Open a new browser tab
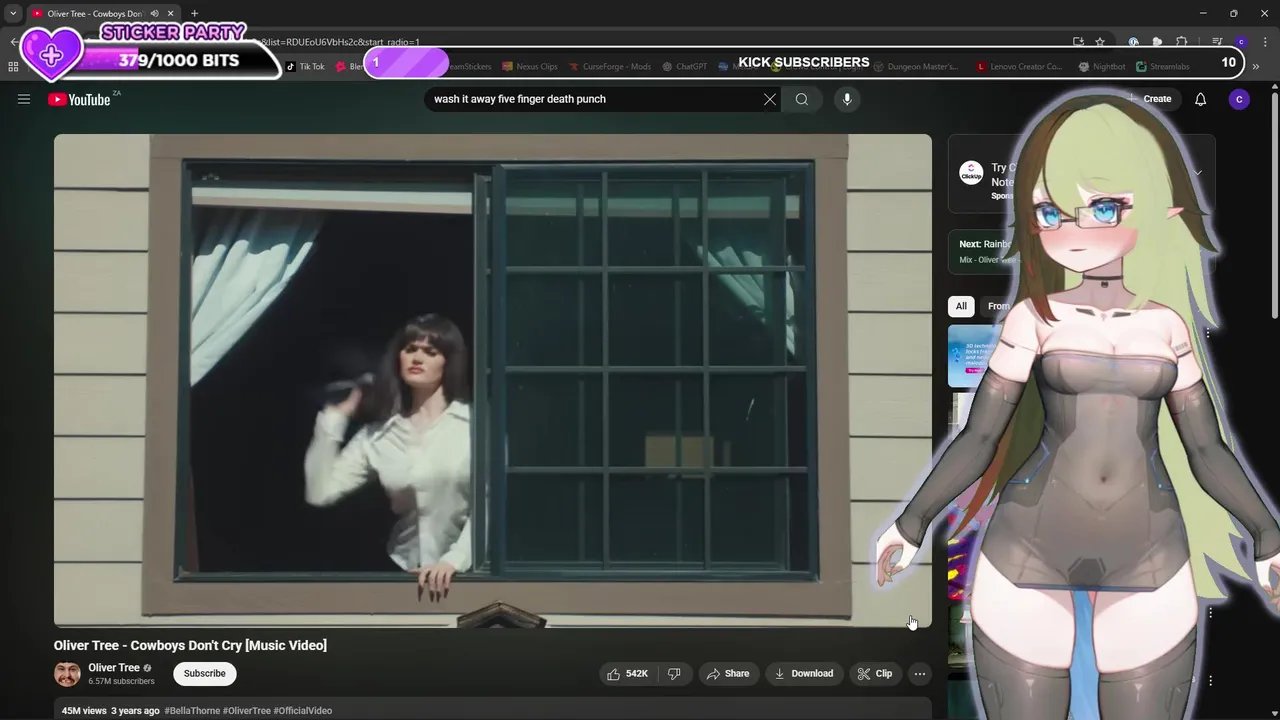The height and width of the screenshot is (720, 1280). [194, 14]
